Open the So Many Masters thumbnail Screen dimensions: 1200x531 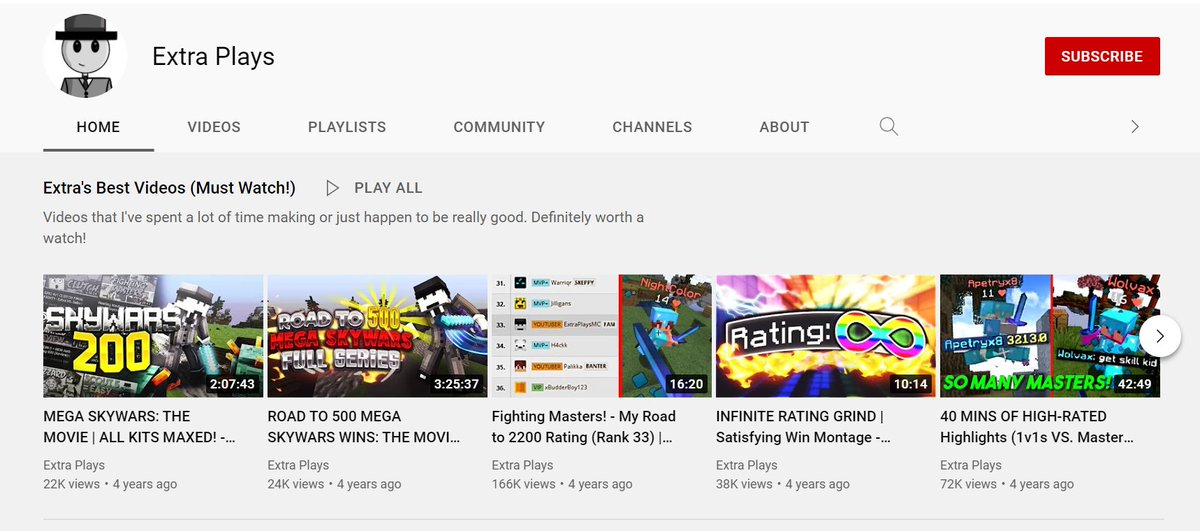(1050, 336)
